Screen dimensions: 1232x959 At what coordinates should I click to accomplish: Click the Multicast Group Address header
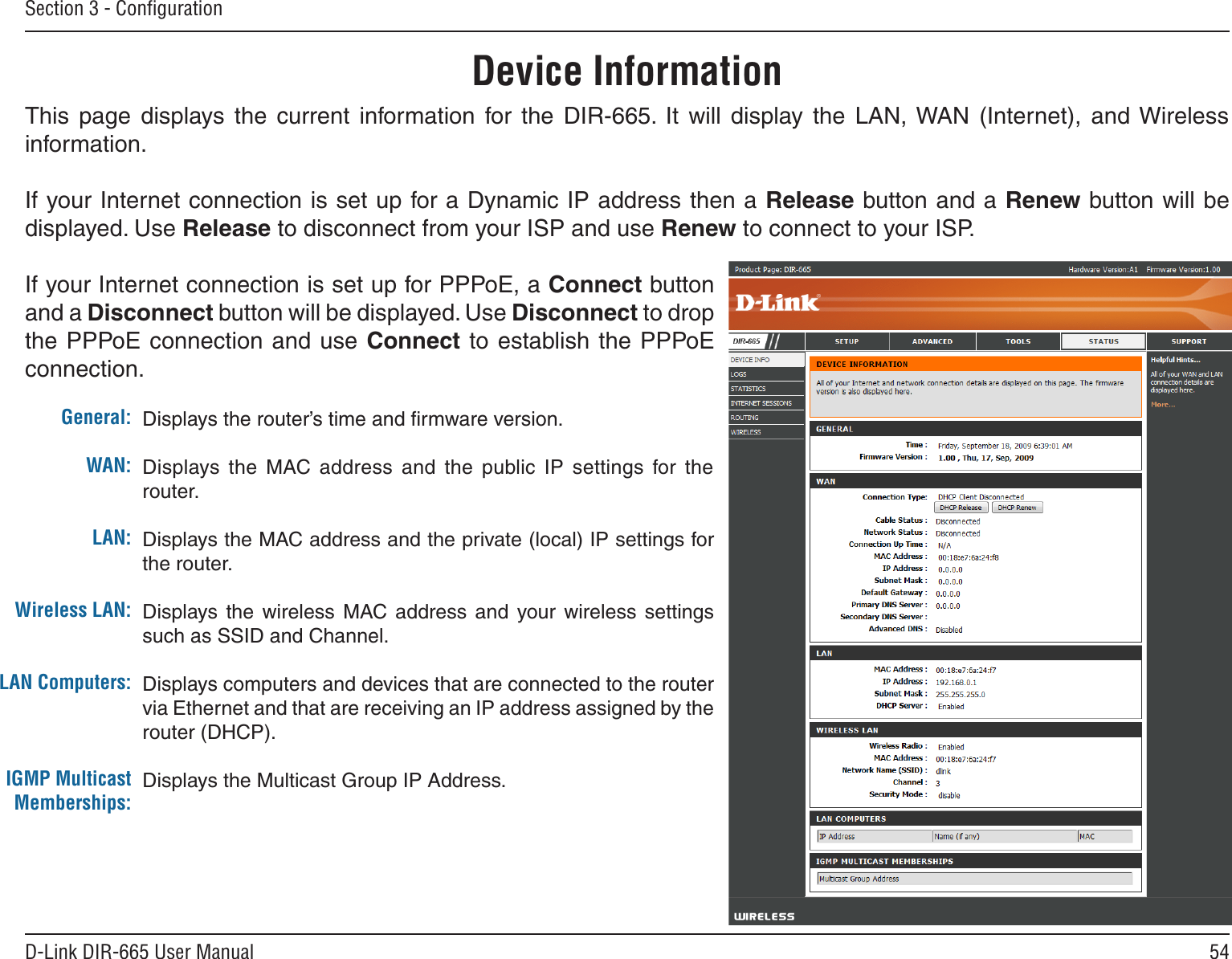click(975, 879)
